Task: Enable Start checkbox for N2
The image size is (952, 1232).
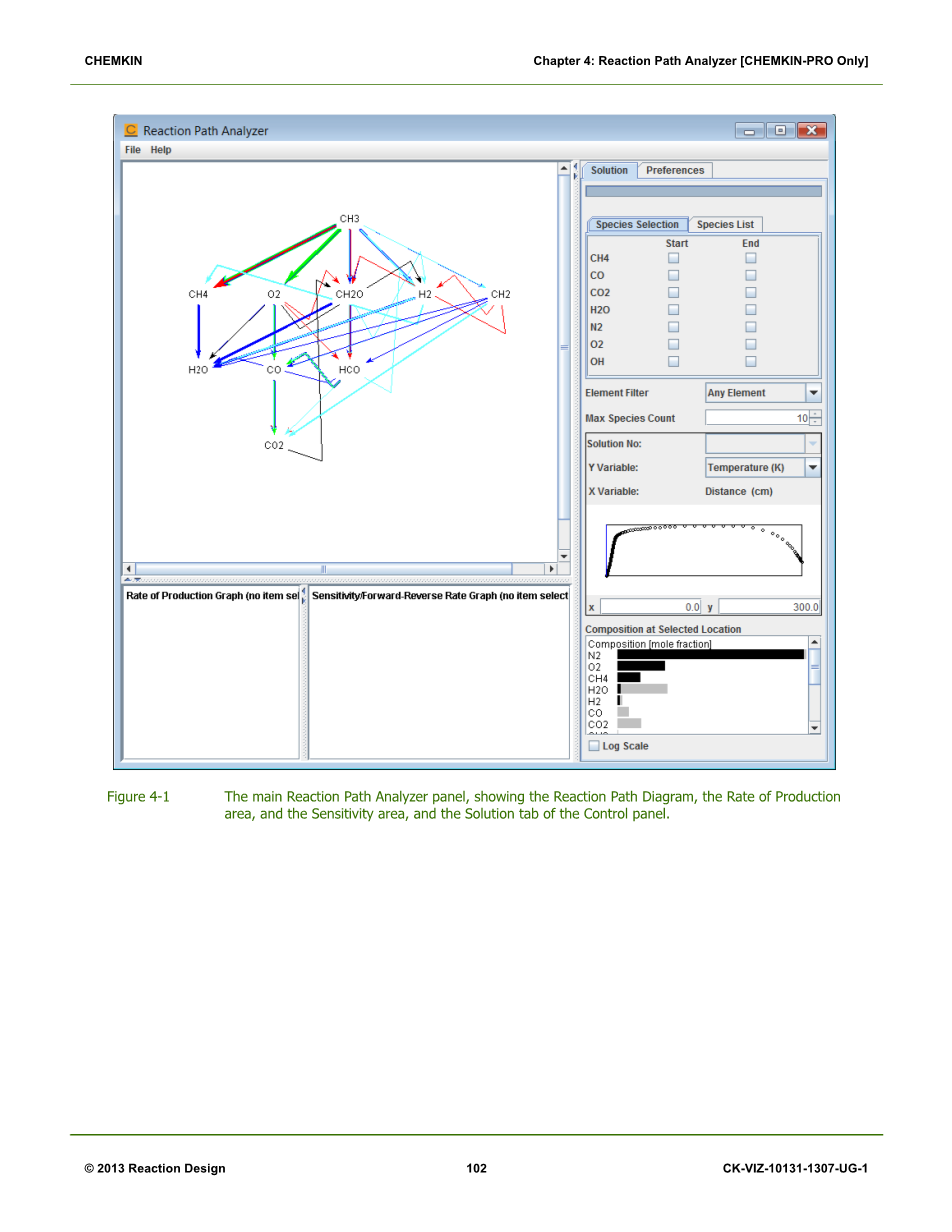Action: [x=673, y=327]
